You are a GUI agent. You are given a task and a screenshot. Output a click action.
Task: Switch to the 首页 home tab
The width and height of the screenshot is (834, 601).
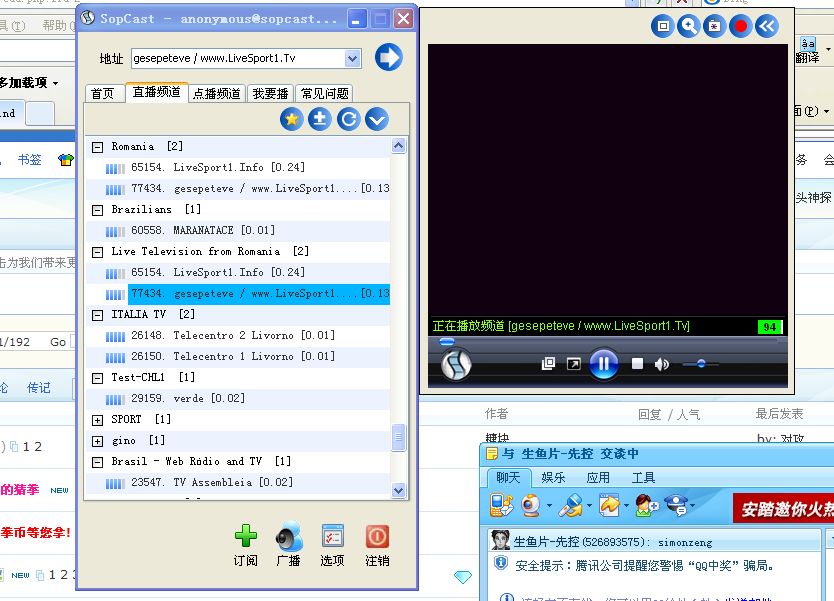pyautogui.click(x=103, y=94)
